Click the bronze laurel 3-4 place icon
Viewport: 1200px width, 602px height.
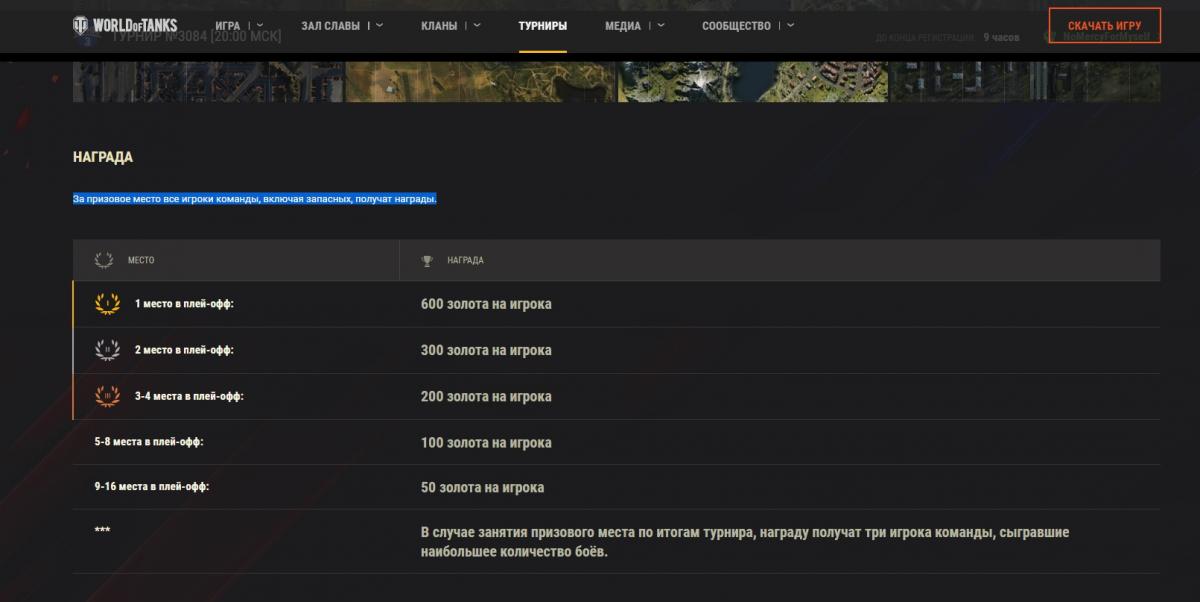tap(107, 396)
